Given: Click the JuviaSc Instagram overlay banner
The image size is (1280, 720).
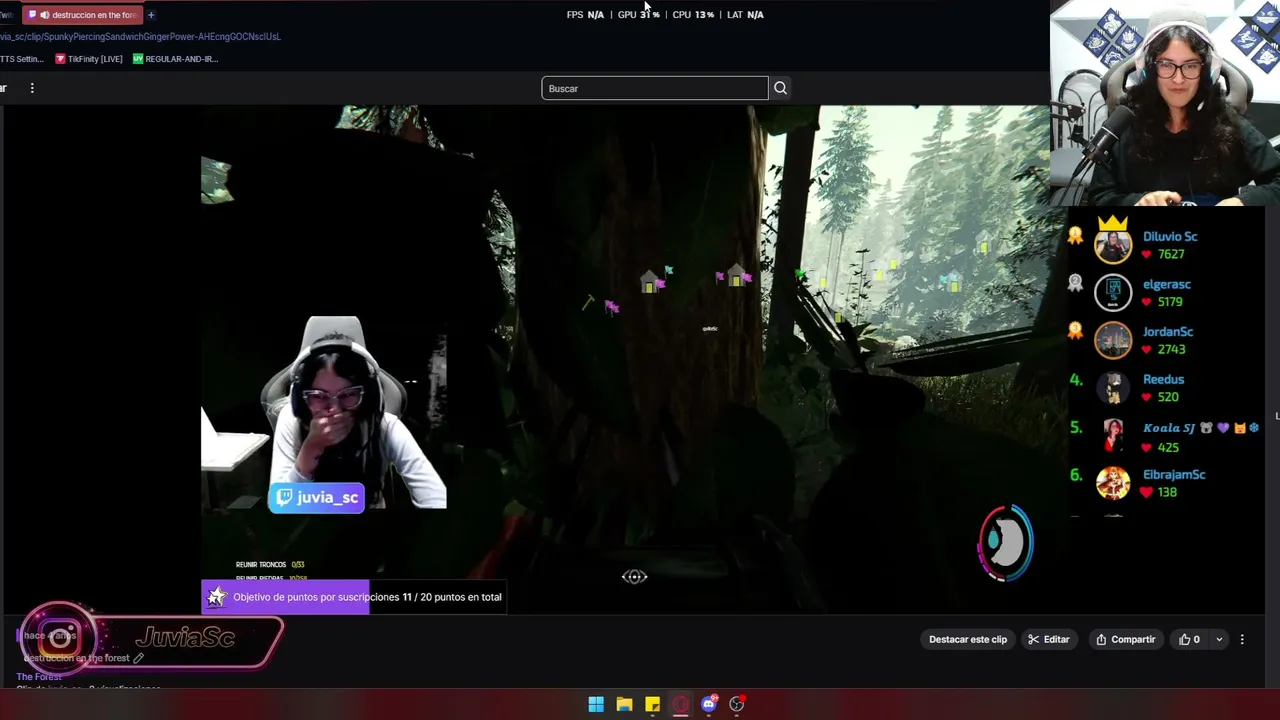Looking at the screenshot, I should pyautogui.click(x=150, y=638).
